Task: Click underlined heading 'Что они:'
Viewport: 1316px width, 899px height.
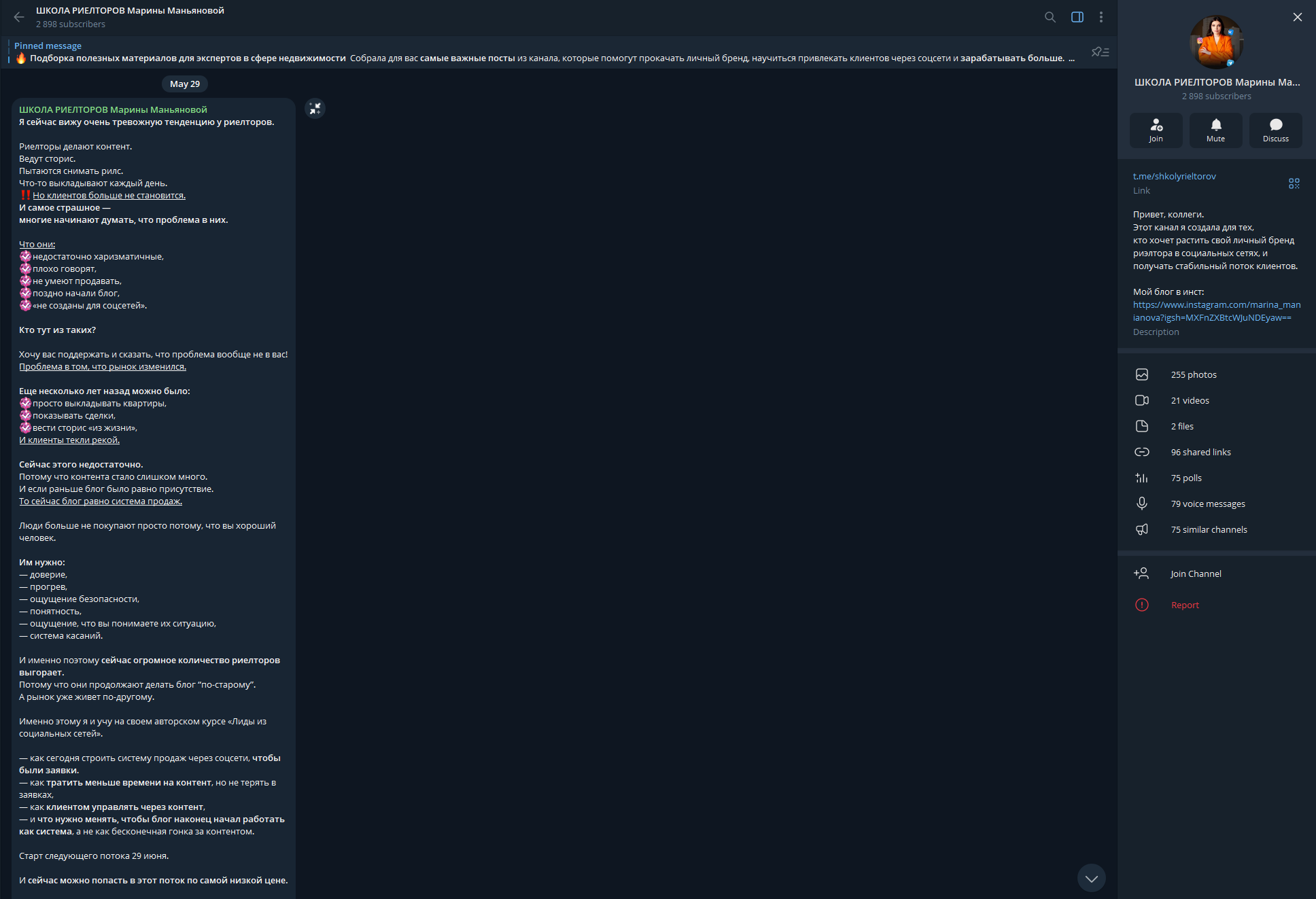Action: click(37, 244)
